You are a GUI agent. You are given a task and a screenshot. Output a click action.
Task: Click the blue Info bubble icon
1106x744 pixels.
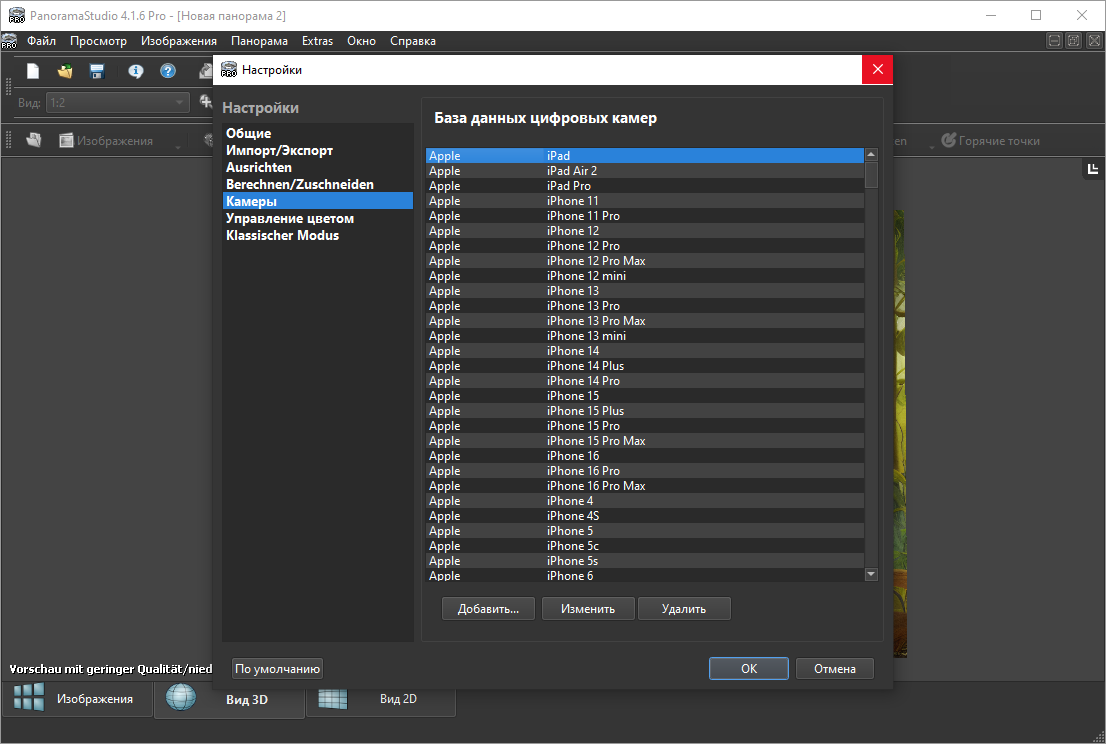135,71
